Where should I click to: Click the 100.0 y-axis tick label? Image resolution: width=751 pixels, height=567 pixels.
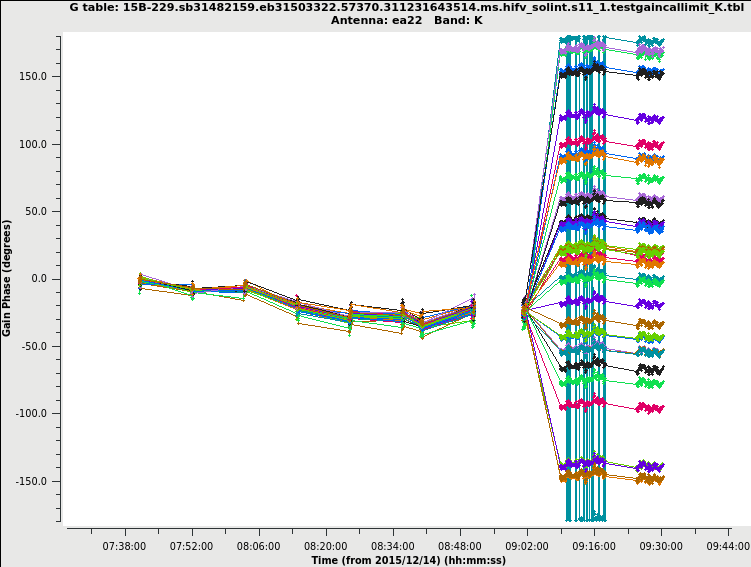tap(33, 144)
